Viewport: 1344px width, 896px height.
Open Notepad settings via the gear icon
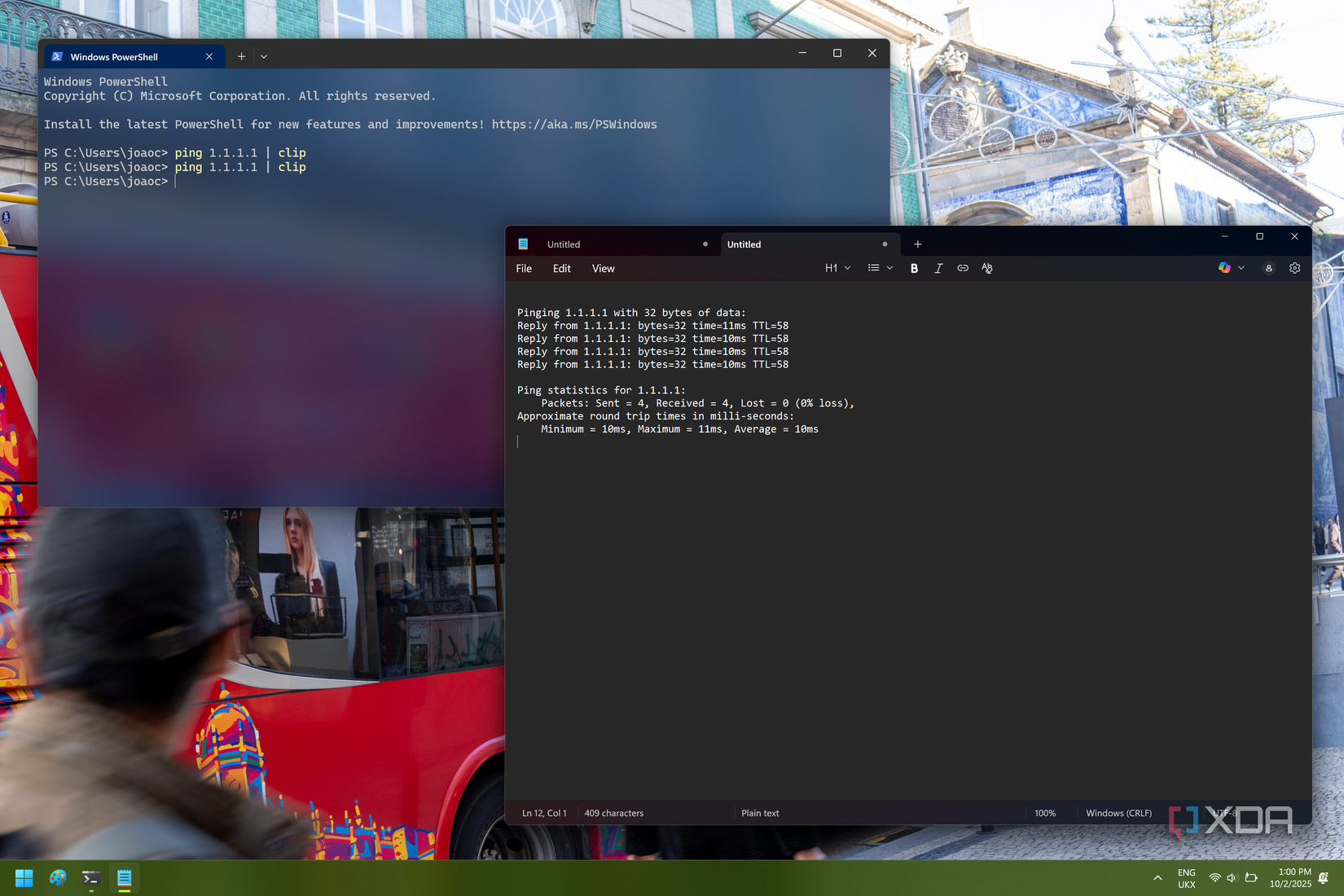click(x=1294, y=268)
